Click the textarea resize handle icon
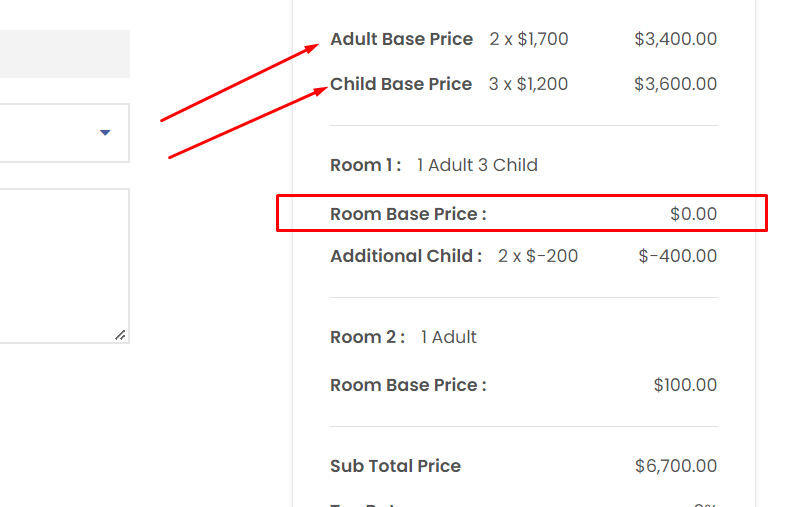 click(120, 335)
